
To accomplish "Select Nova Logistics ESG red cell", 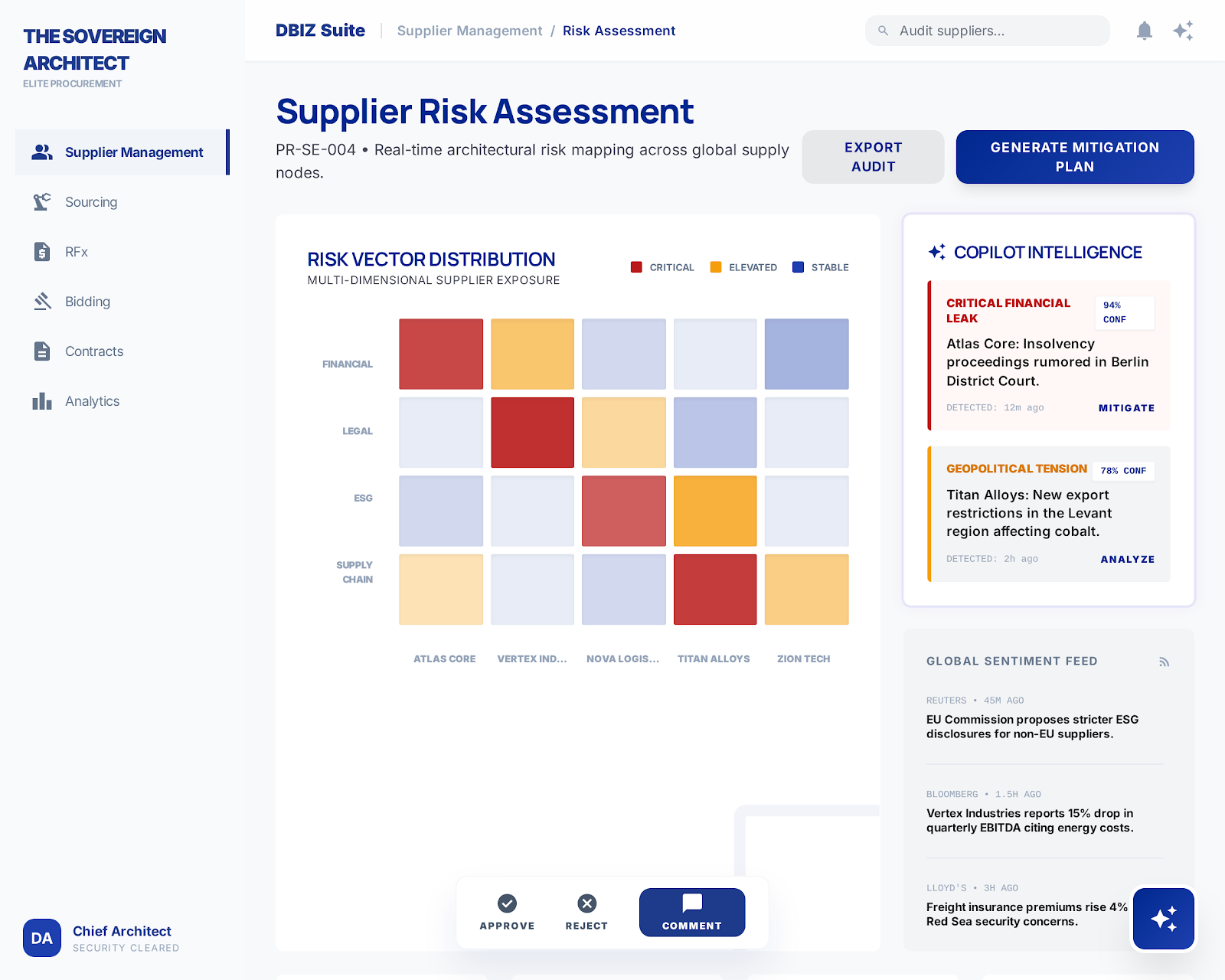I will point(624,511).
